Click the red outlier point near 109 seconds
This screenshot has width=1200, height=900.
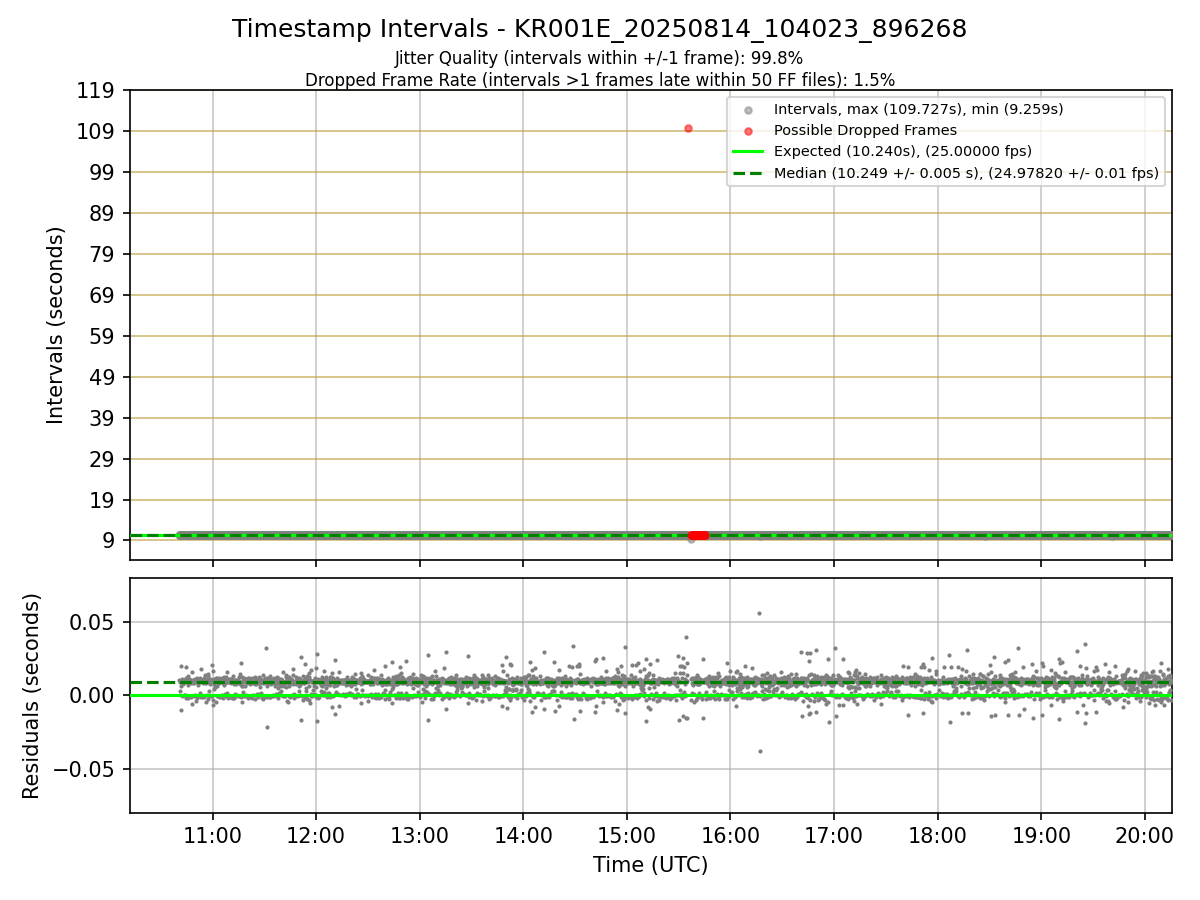pos(688,128)
